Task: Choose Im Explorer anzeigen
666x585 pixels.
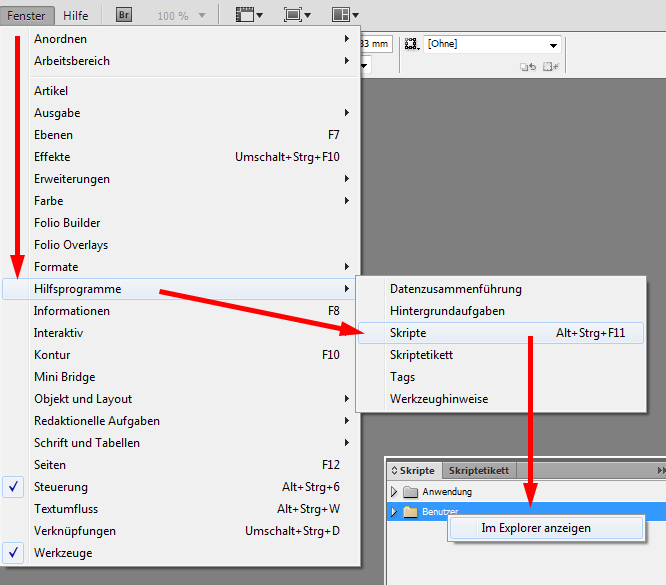Action: [x=546, y=528]
